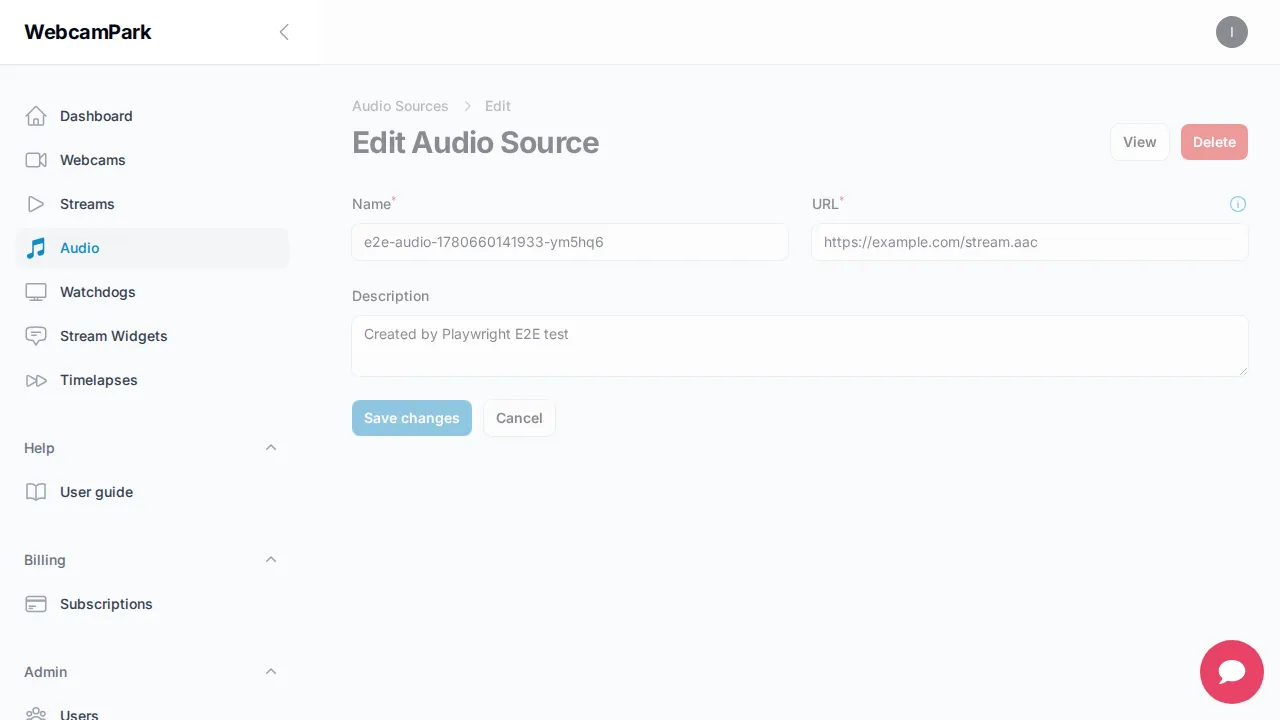
Task: Click the Save changes button
Action: [412, 418]
